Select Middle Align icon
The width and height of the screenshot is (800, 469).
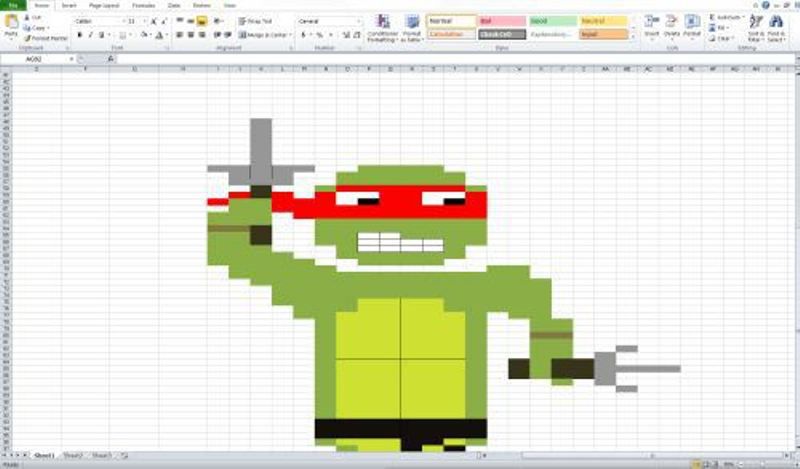coord(191,21)
